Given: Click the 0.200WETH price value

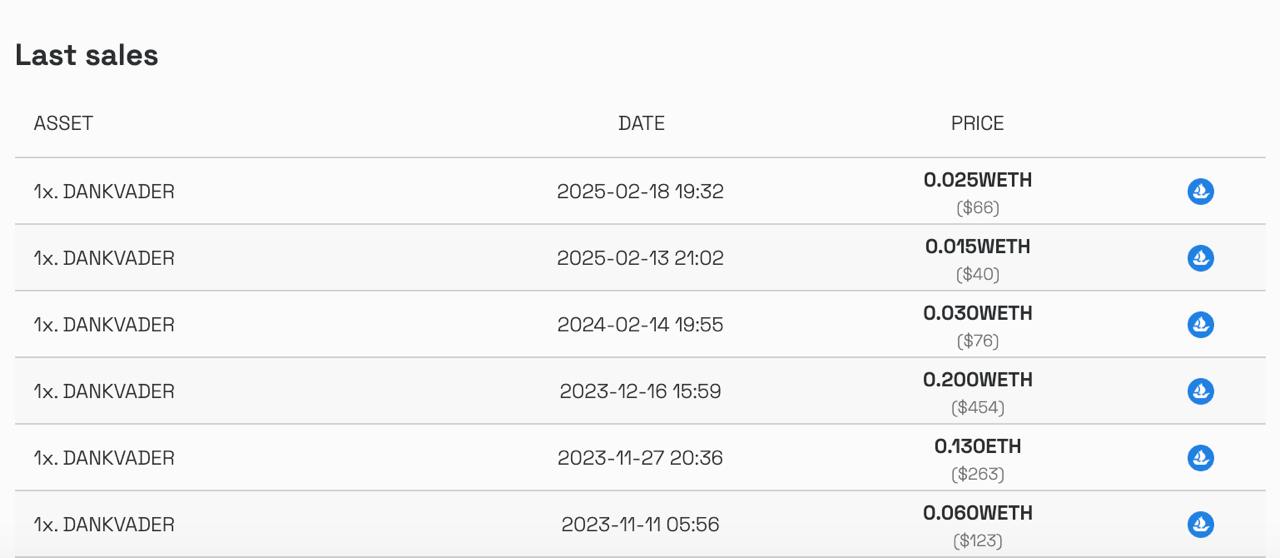Looking at the screenshot, I should click(x=977, y=380).
